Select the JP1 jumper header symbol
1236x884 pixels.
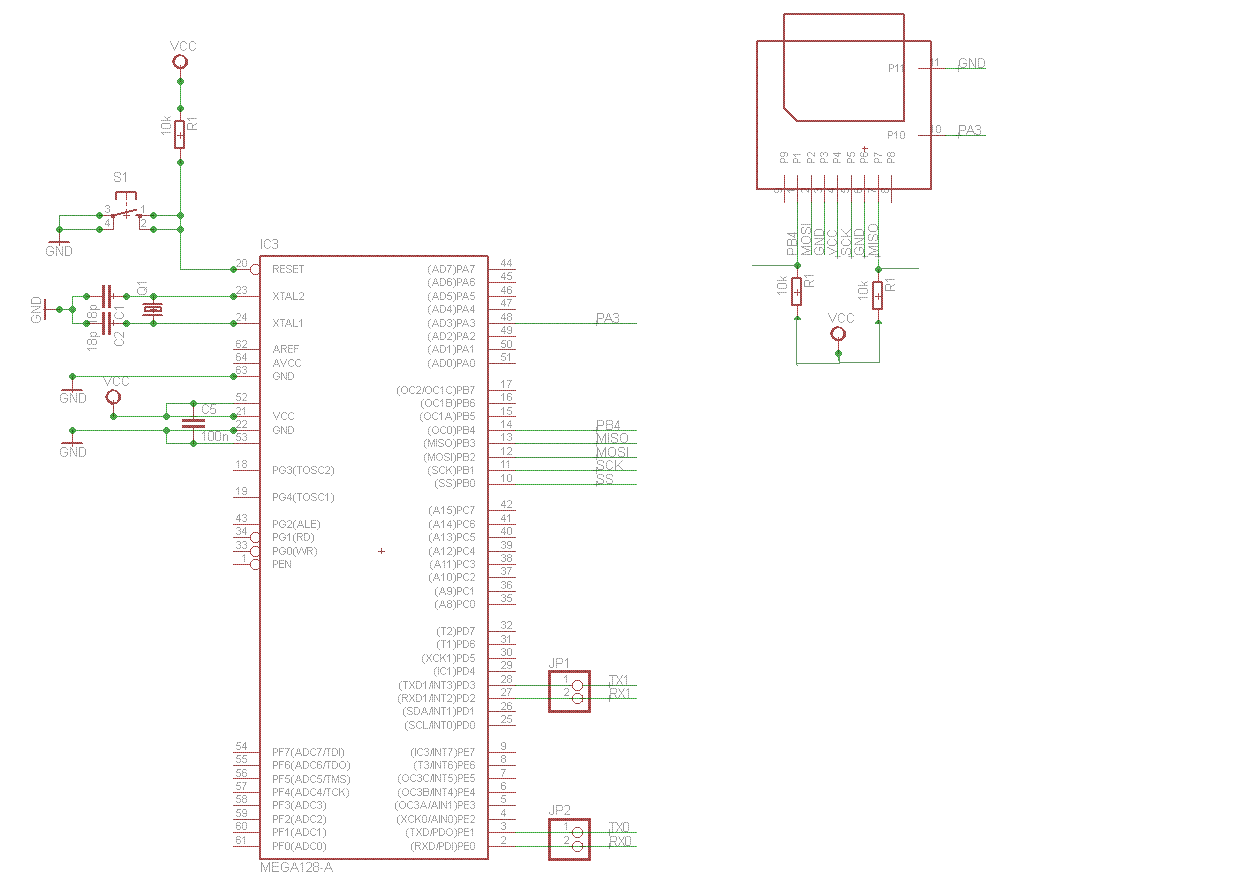coord(569,690)
